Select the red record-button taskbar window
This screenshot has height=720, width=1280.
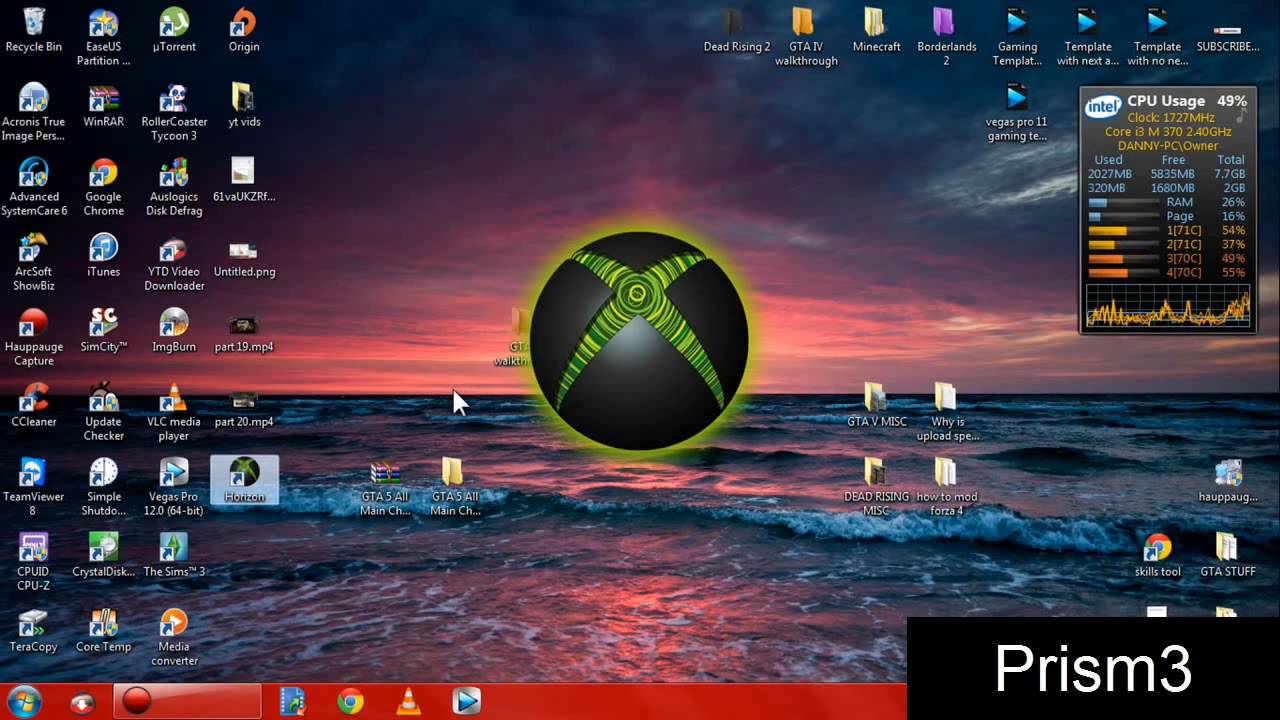click(187, 702)
